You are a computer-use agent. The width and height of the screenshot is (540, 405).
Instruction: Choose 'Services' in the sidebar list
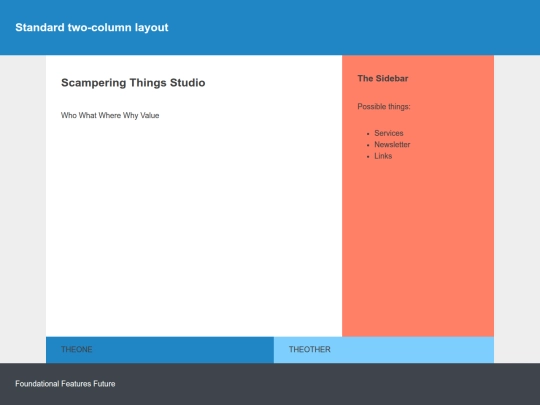click(x=389, y=133)
